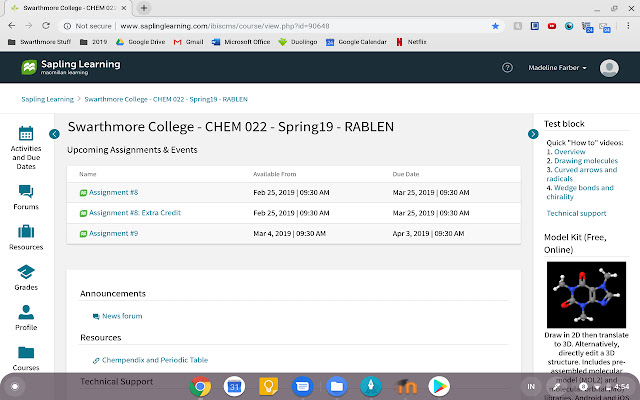
Task: Open the Duolingo bookmark
Action: tap(298, 42)
